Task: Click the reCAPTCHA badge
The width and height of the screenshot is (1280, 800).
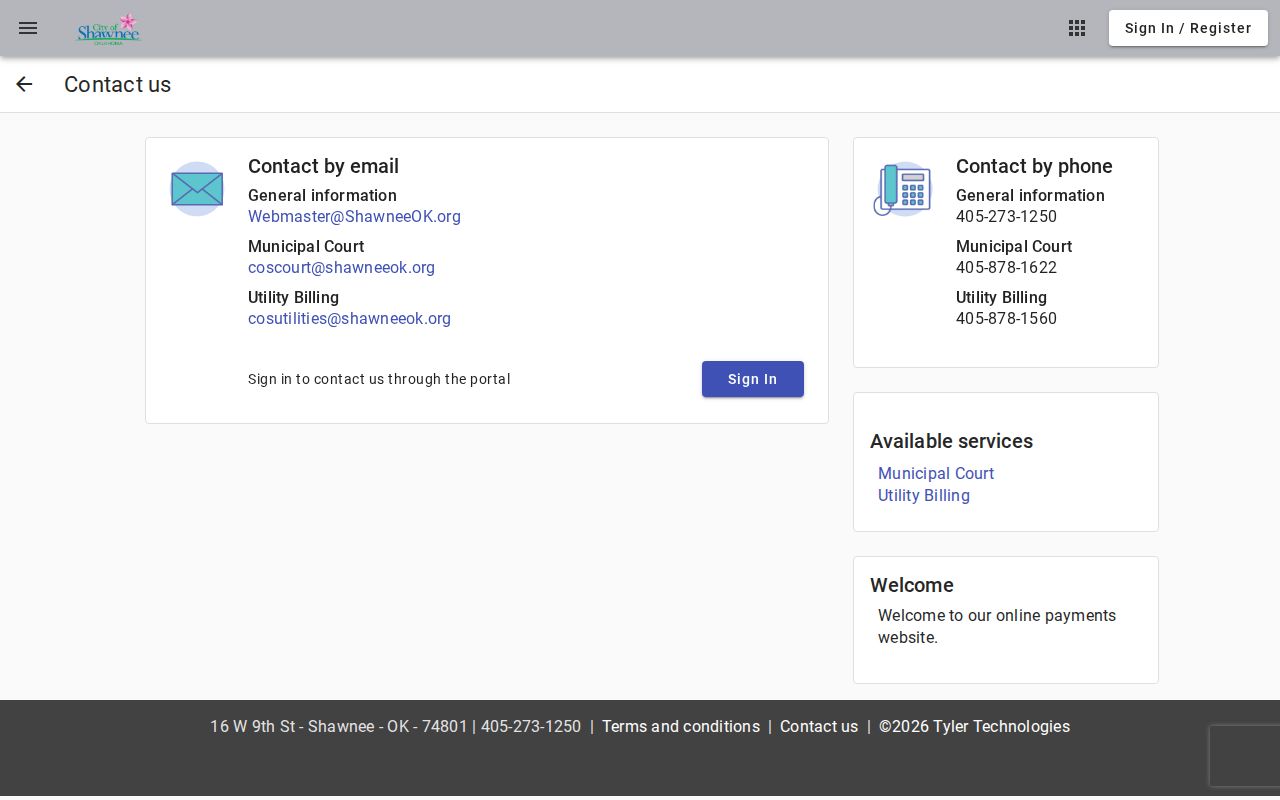Action: click(1245, 756)
